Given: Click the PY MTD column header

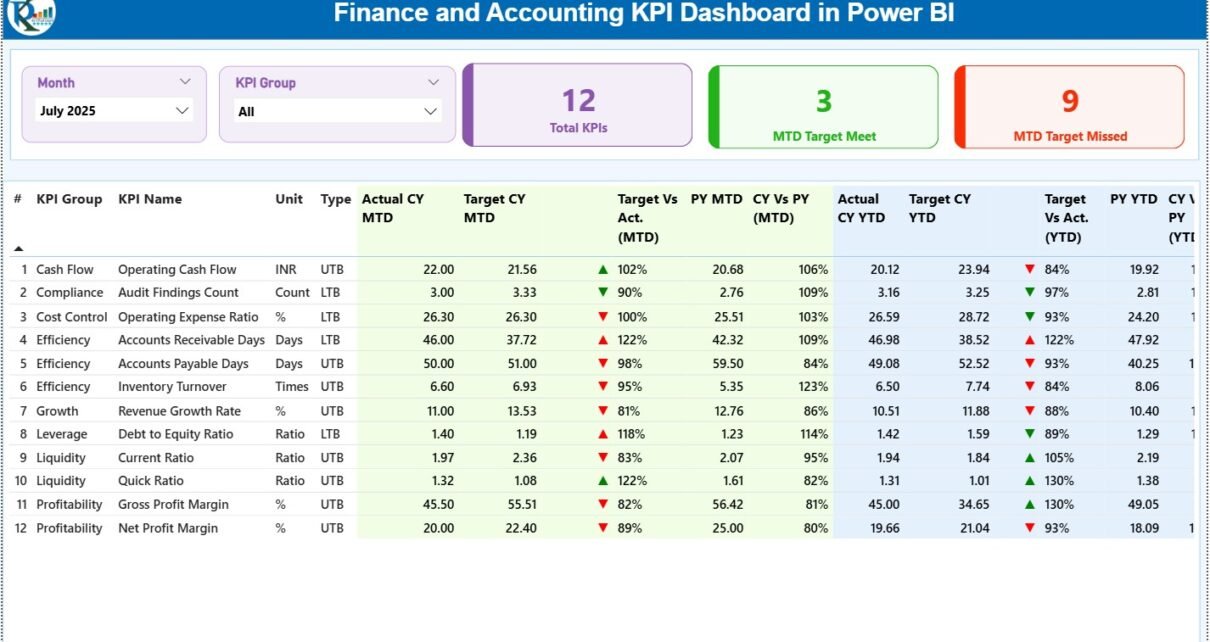Looking at the screenshot, I should click(716, 199).
